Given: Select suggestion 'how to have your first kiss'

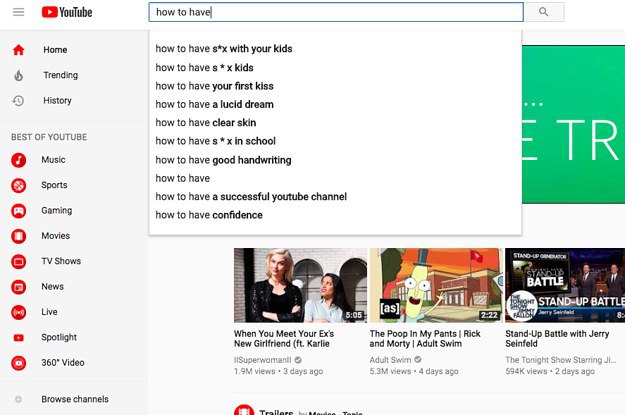Looking at the screenshot, I should [x=335, y=86].
